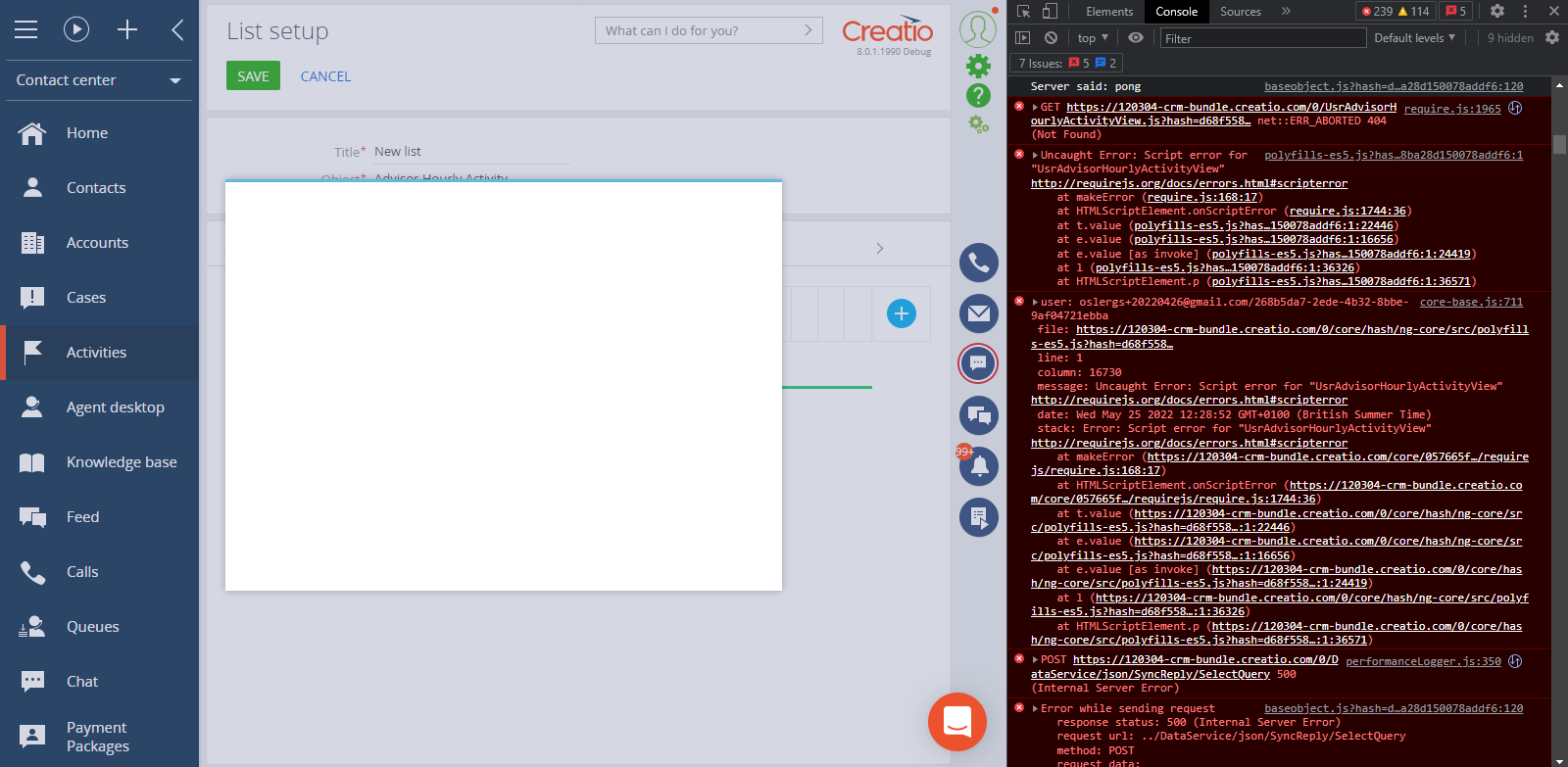
Task: Open the performanceLogger.js:350 source link
Action: (x=1423, y=661)
